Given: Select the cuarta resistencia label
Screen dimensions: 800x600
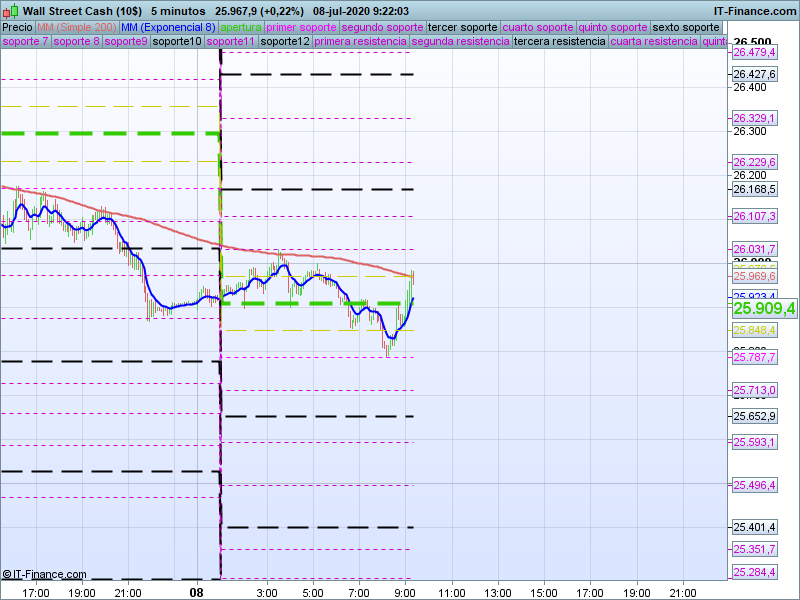Looking at the screenshot, I should pos(654,42).
